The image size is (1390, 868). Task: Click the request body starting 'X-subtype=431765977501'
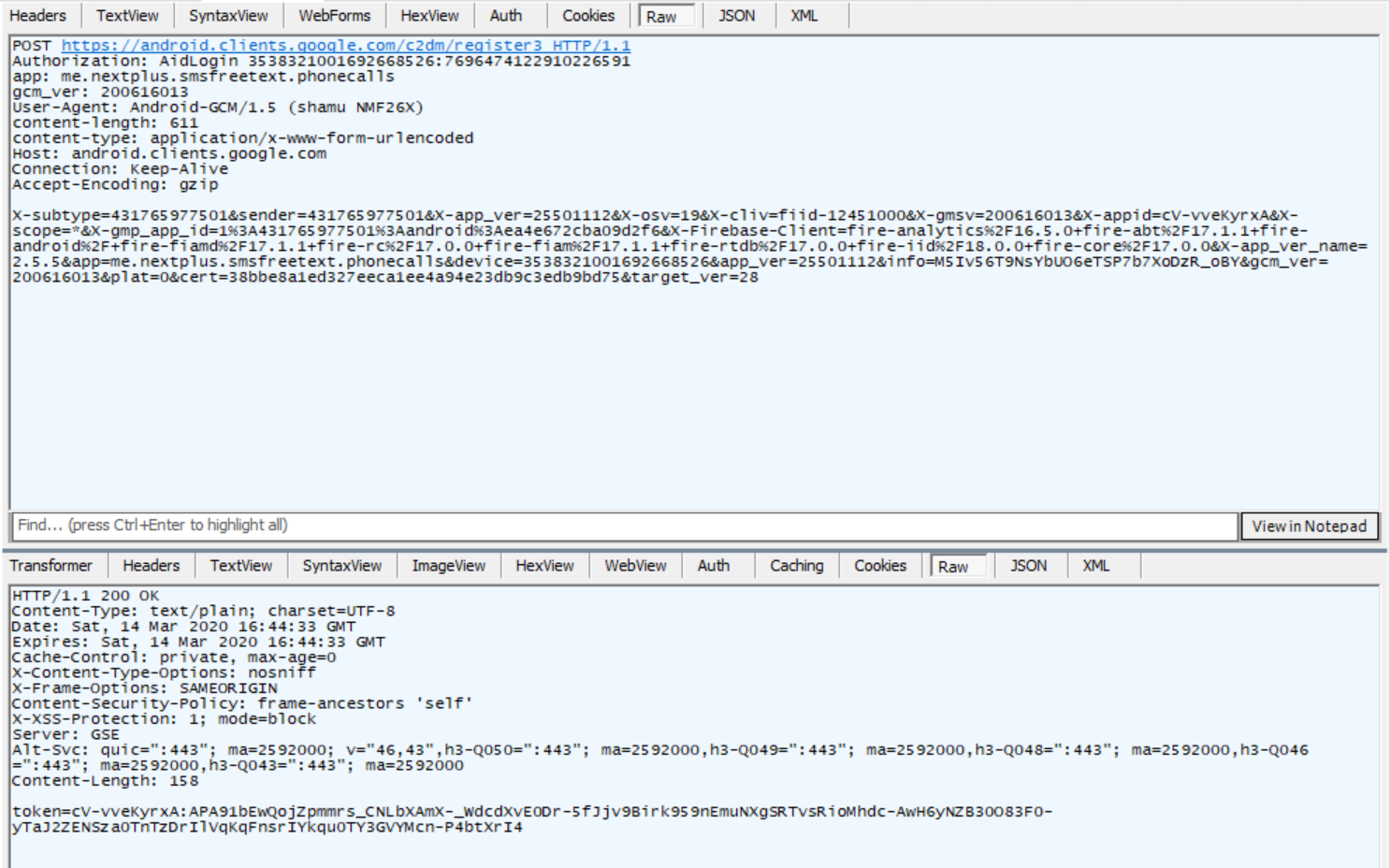pos(689,246)
